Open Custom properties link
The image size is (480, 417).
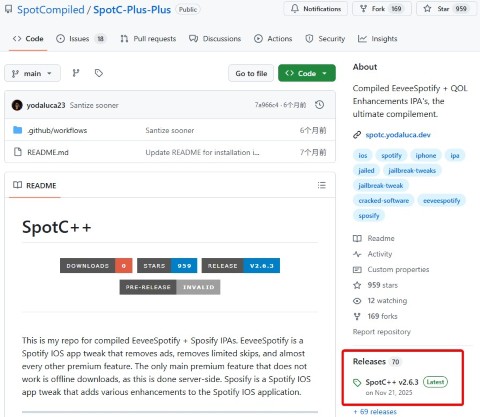click(x=398, y=269)
